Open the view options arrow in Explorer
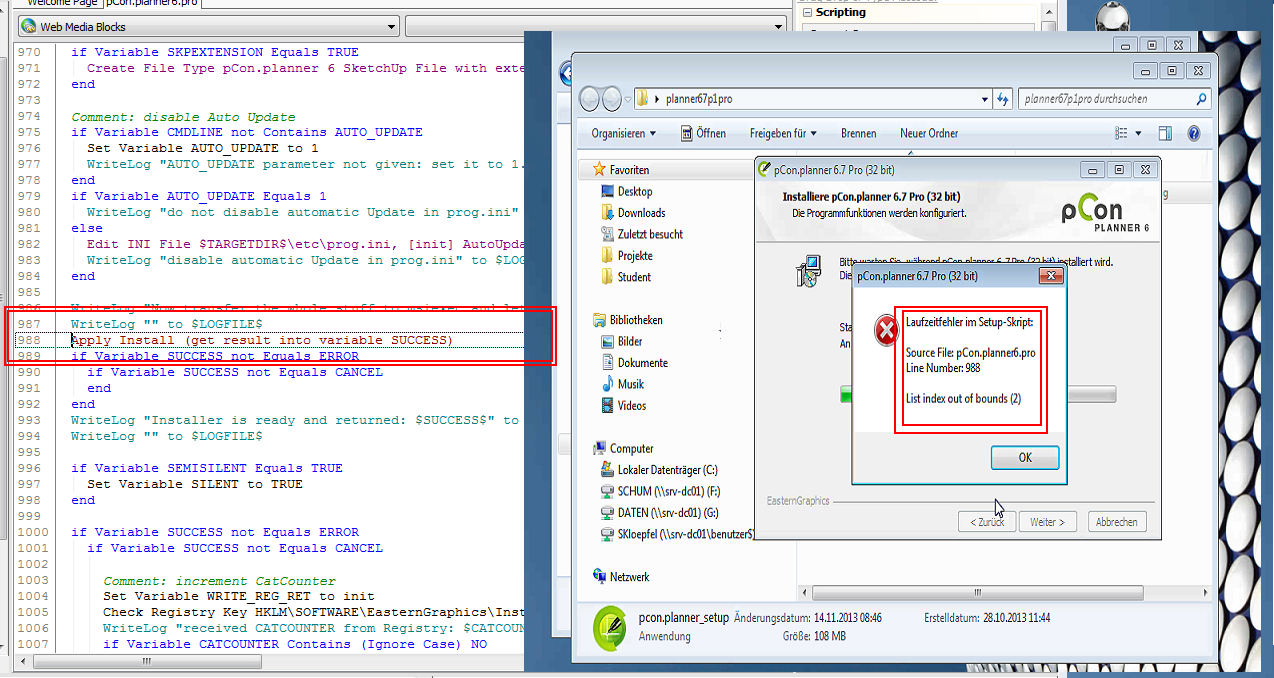 pyautogui.click(x=1139, y=133)
